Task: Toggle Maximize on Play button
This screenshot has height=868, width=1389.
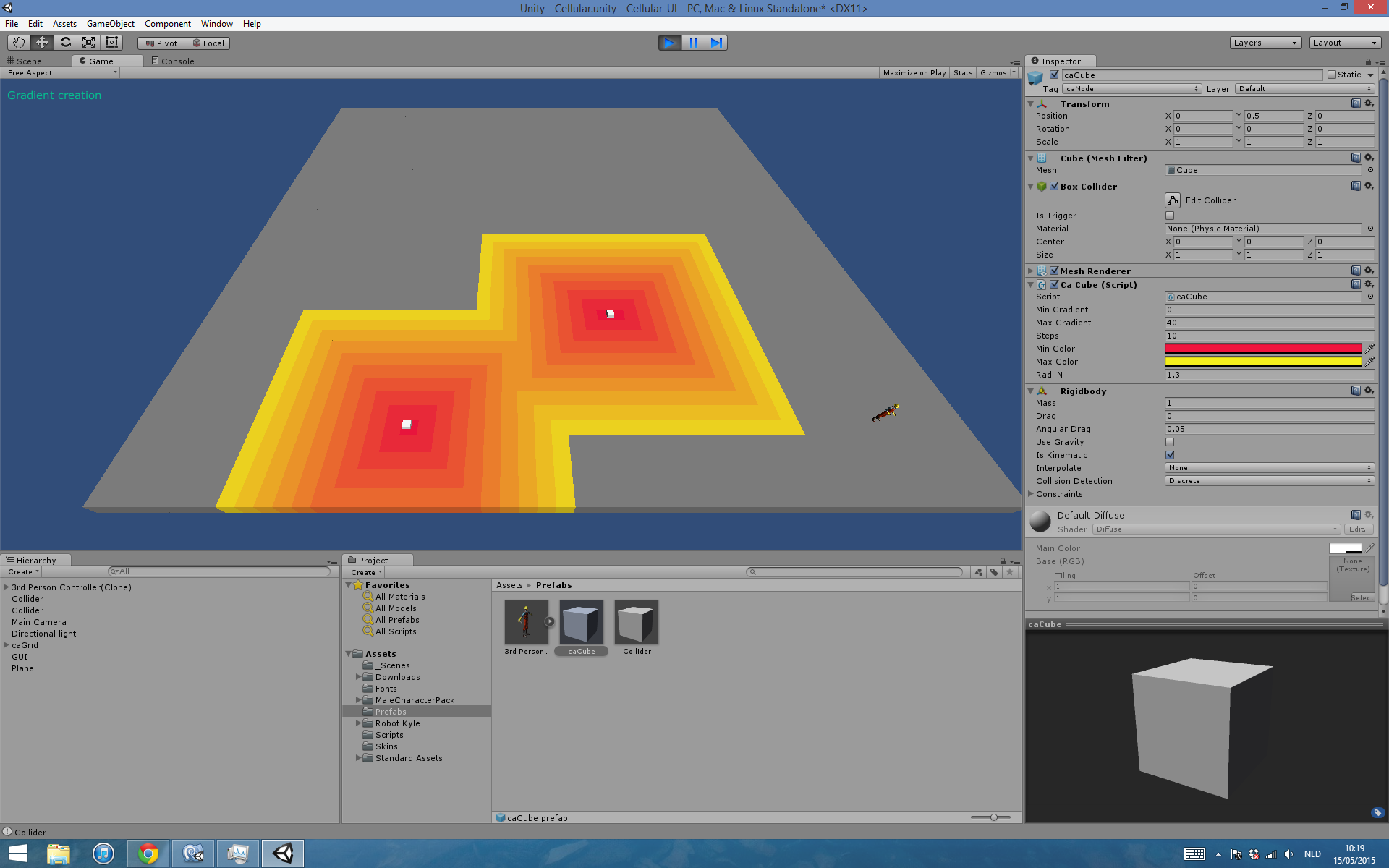Action: click(x=914, y=73)
